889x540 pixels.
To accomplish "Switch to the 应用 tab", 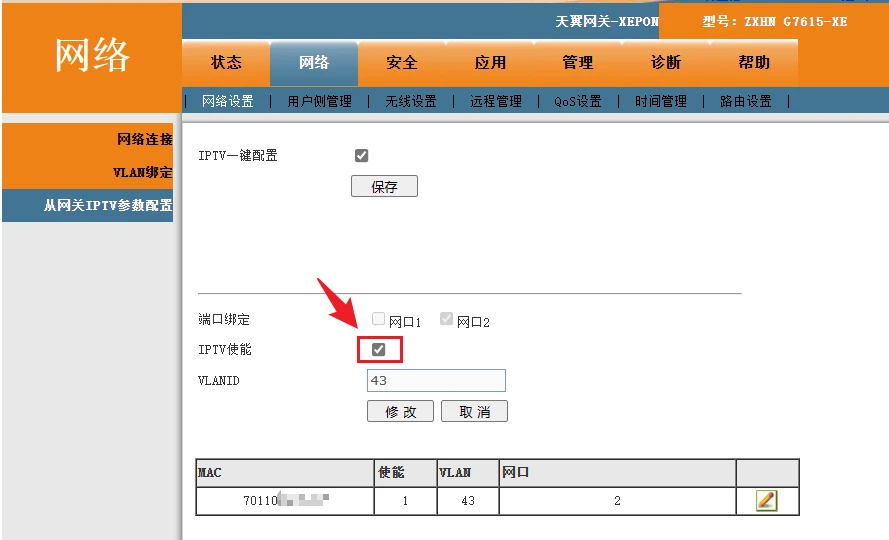I will (x=490, y=62).
